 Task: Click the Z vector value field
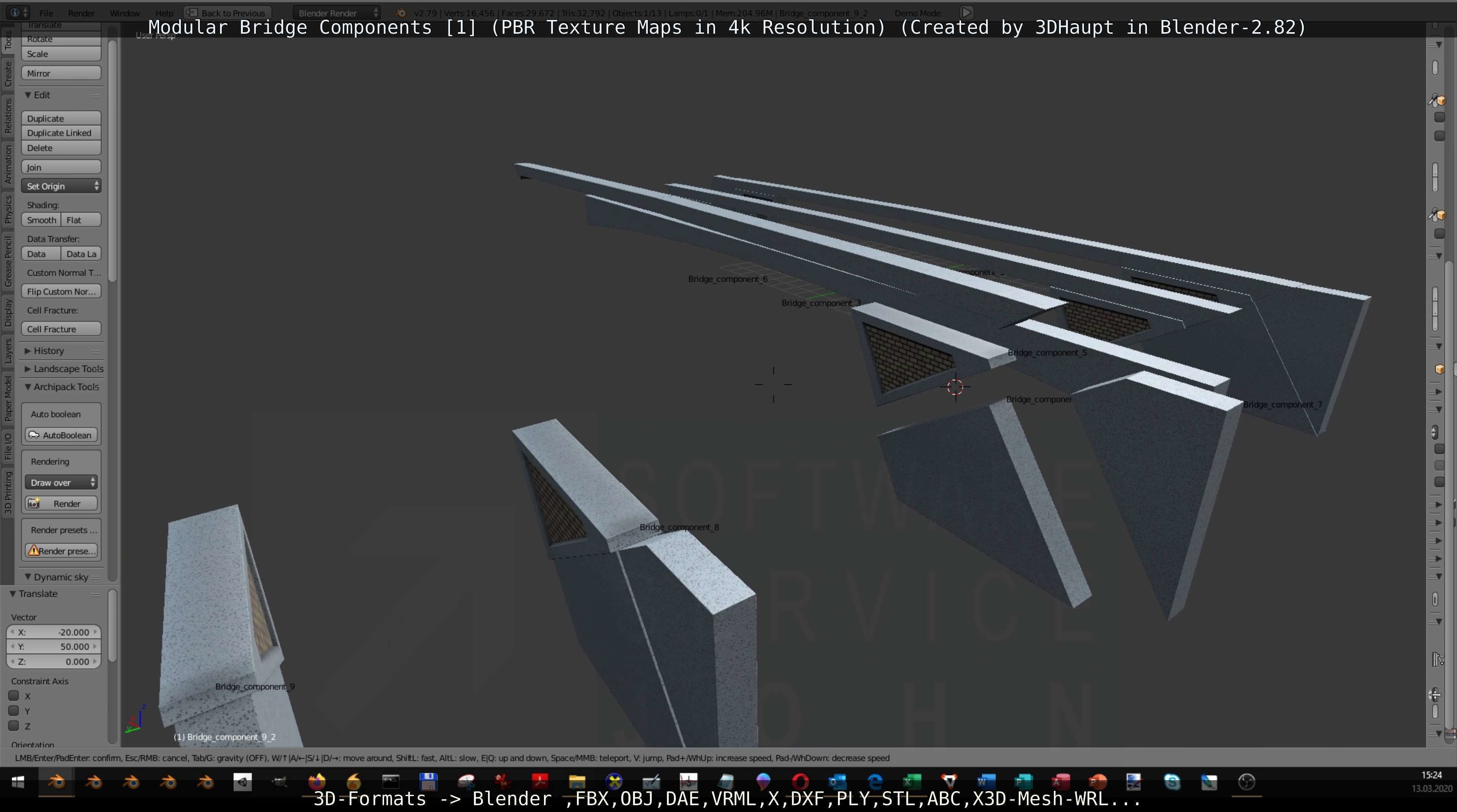54,661
